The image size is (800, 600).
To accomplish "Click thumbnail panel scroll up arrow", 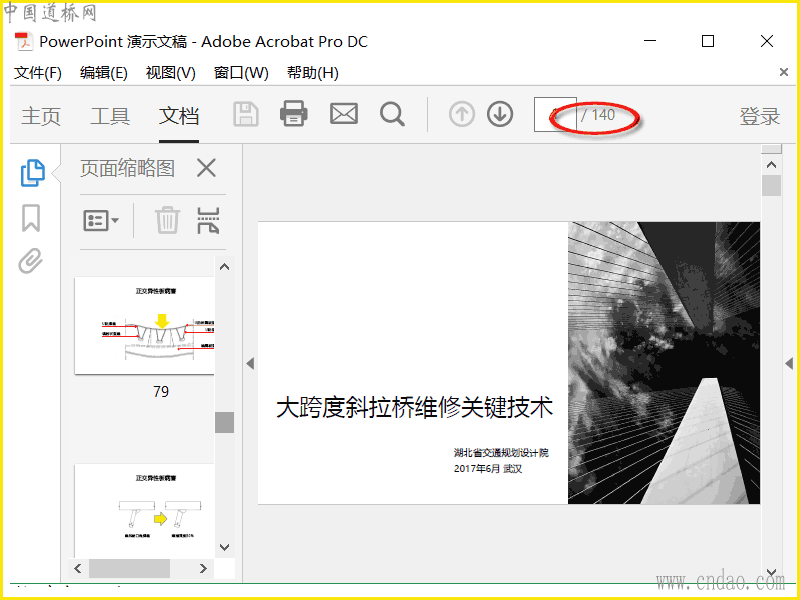I will [x=224, y=267].
